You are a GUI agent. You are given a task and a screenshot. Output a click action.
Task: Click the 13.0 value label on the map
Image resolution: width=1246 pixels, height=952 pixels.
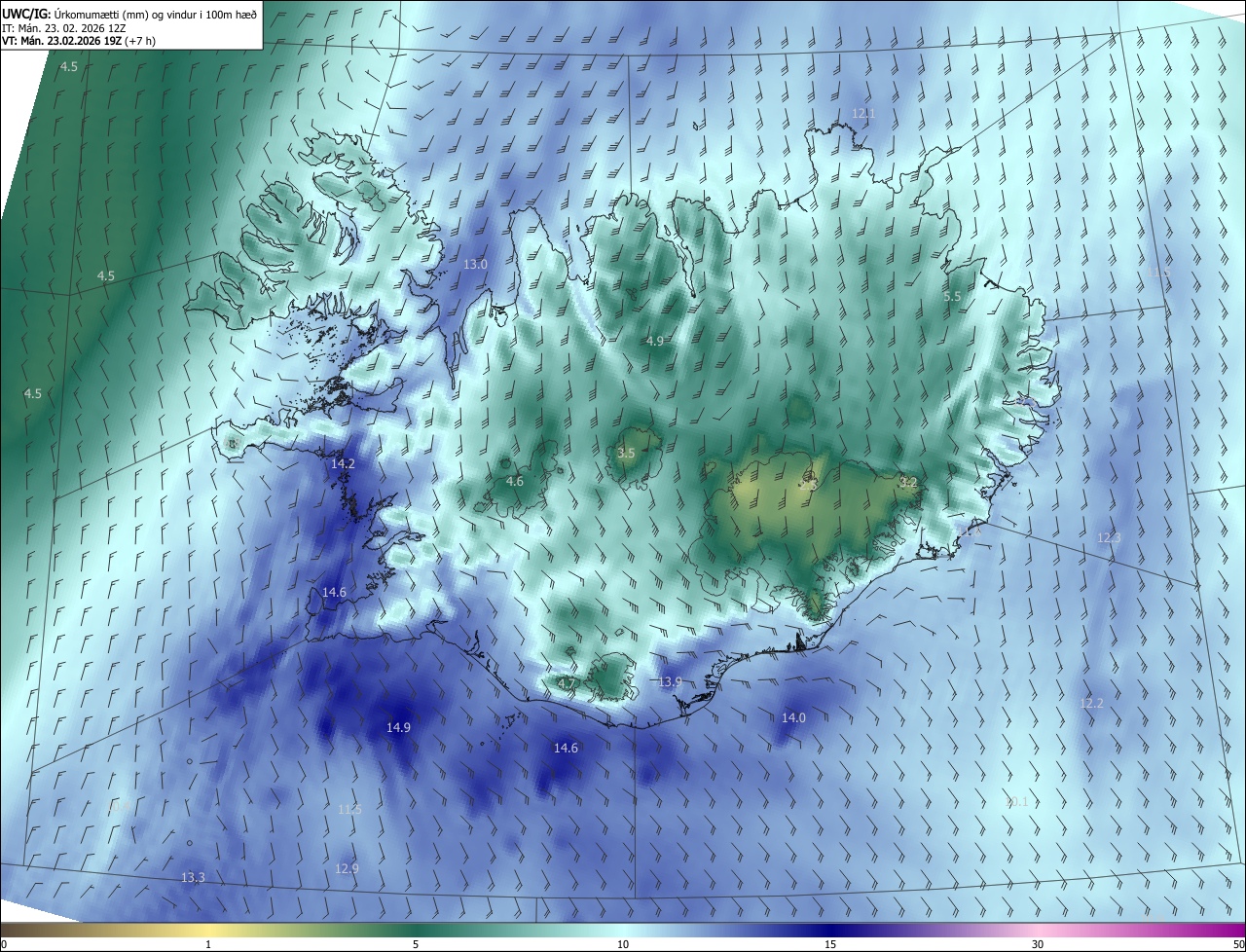(475, 265)
